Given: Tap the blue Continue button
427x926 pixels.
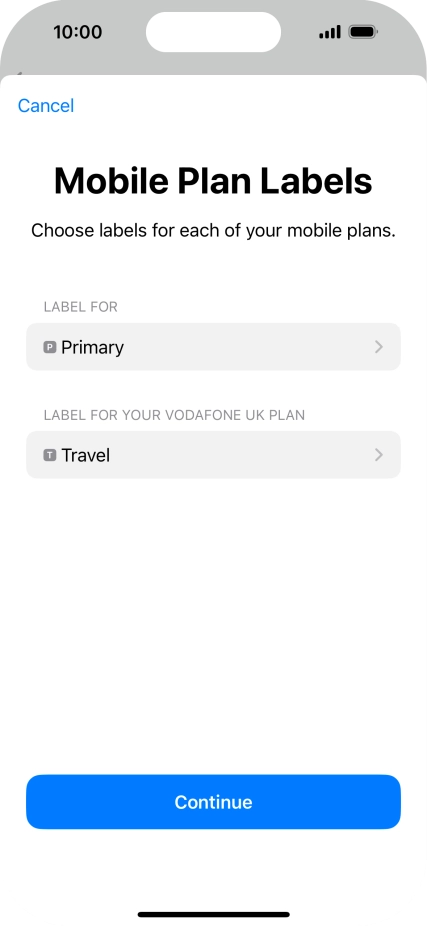Looking at the screenshot, I should [213, 802].
